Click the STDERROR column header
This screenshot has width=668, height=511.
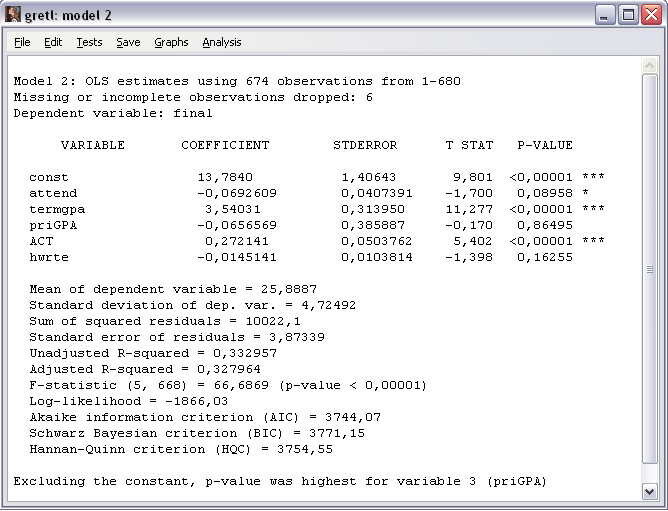coord(365,145)
